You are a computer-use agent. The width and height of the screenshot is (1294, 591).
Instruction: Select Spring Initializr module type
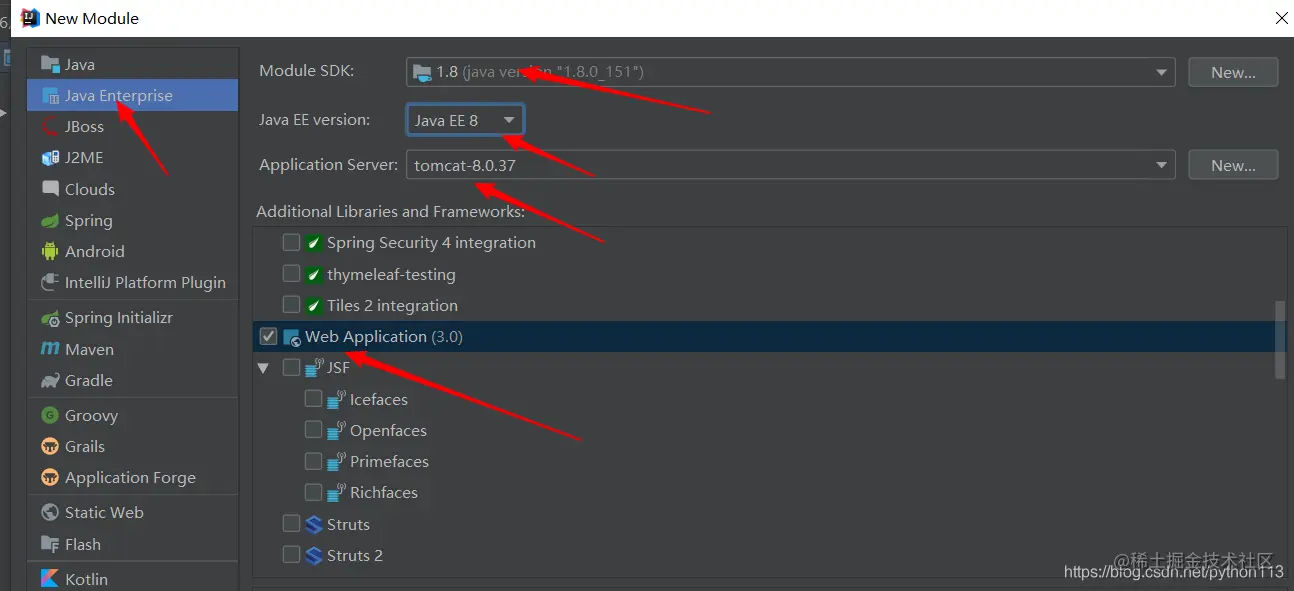[x=133, y=318]
